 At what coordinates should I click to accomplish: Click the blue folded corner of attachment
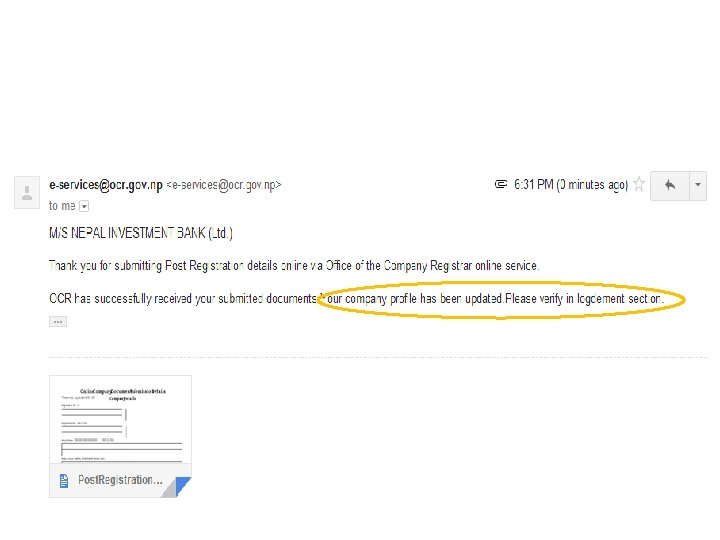pyautogui.click(x=183, y=487)
